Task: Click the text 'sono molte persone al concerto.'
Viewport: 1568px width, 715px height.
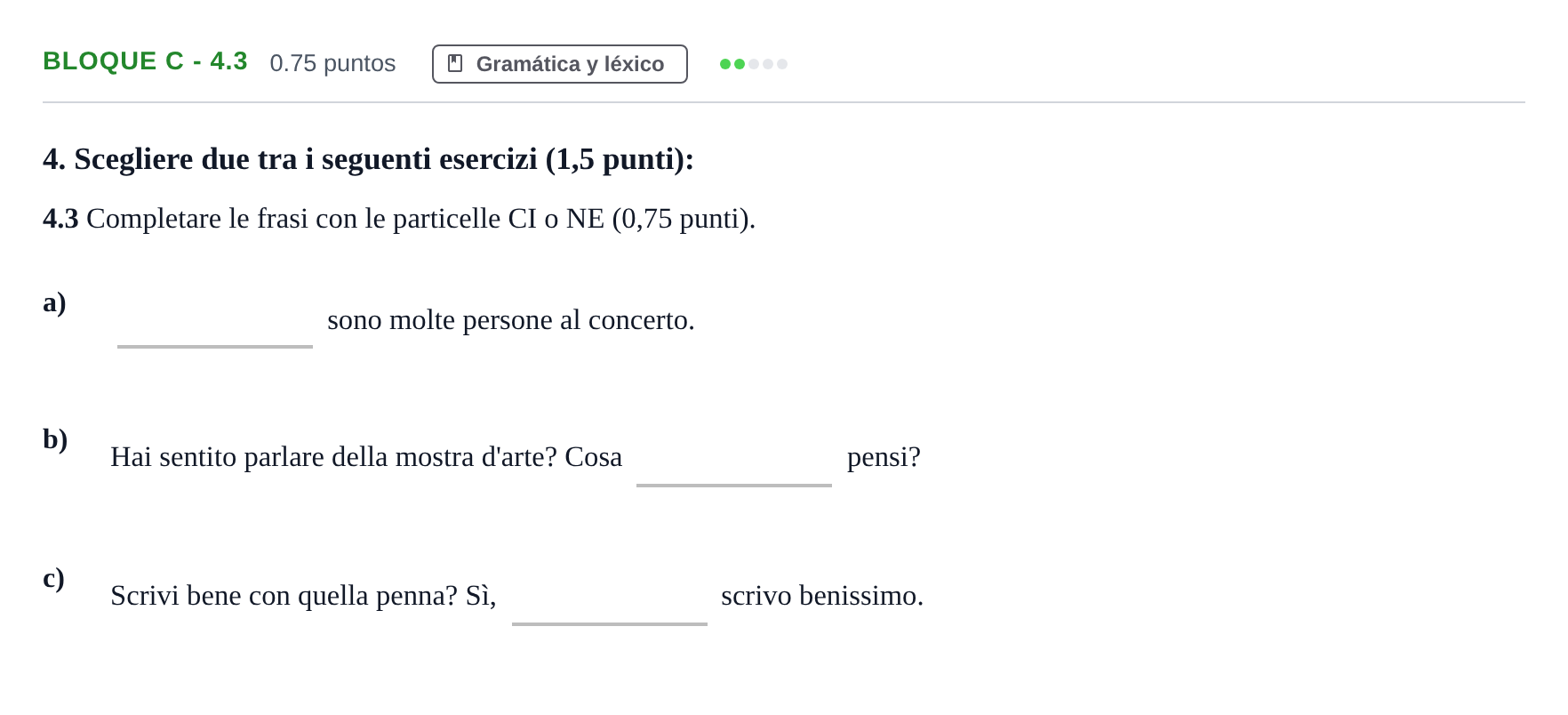Action: 511,320
